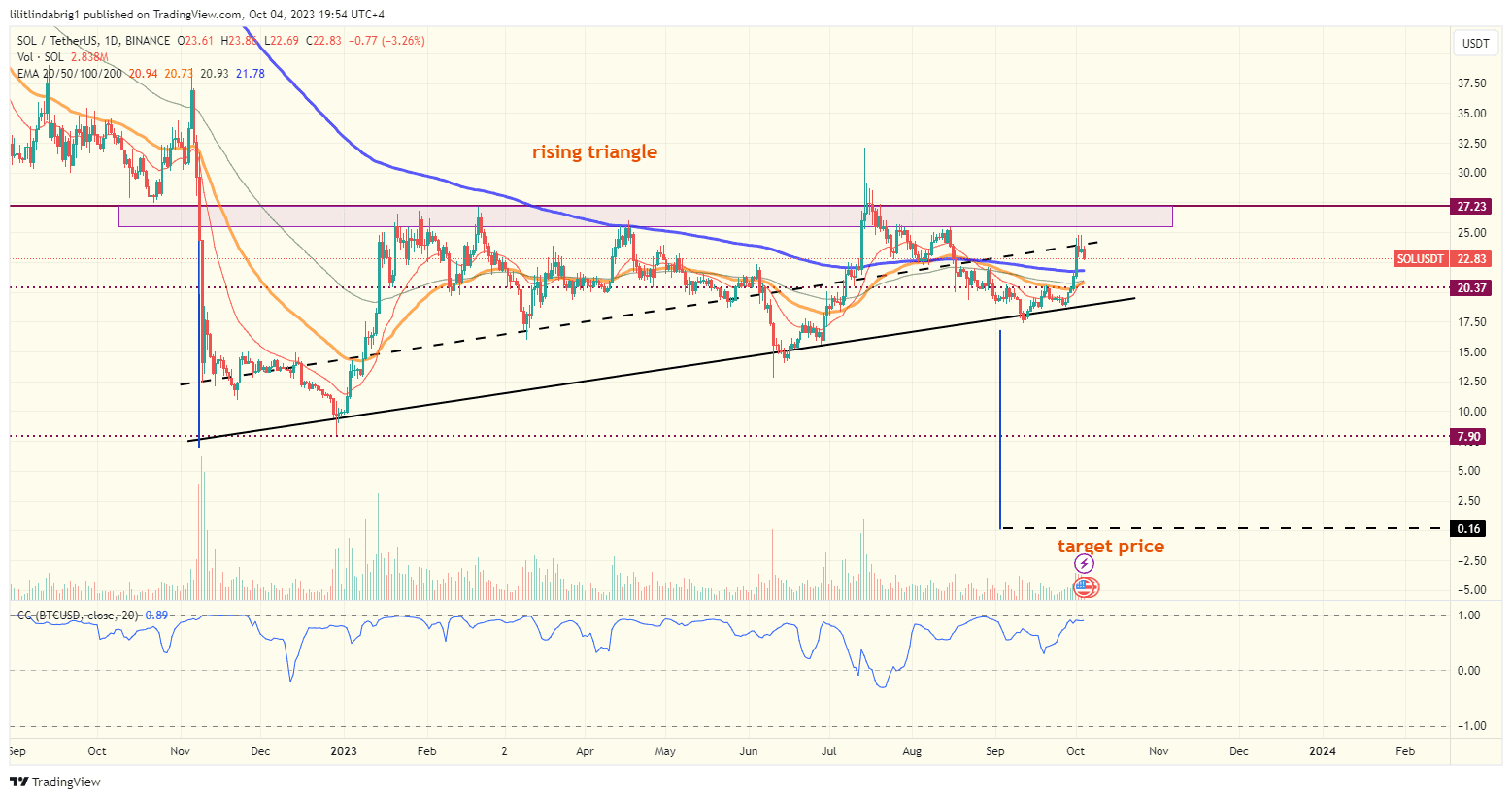Click the purple lightning bolt chart icon
This screenshot has height=799, width=1512.
(1085, 563)
